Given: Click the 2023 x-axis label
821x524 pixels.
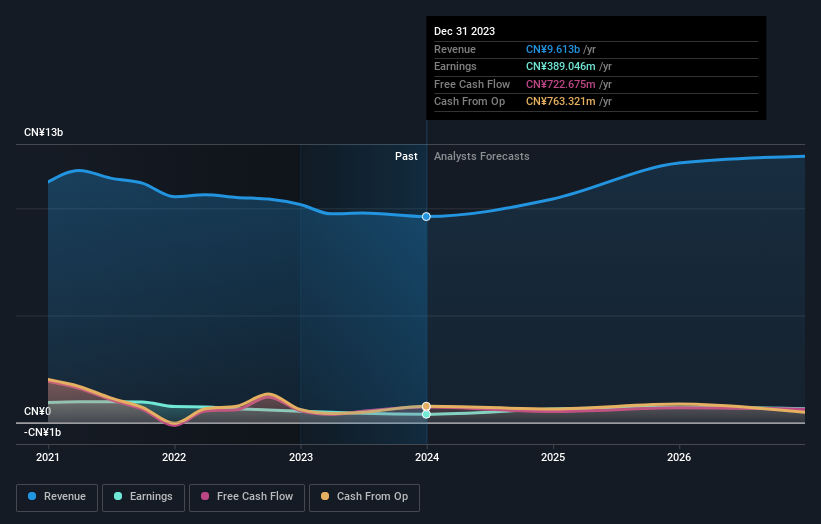Looking at the screenshot, I should 301,457.
